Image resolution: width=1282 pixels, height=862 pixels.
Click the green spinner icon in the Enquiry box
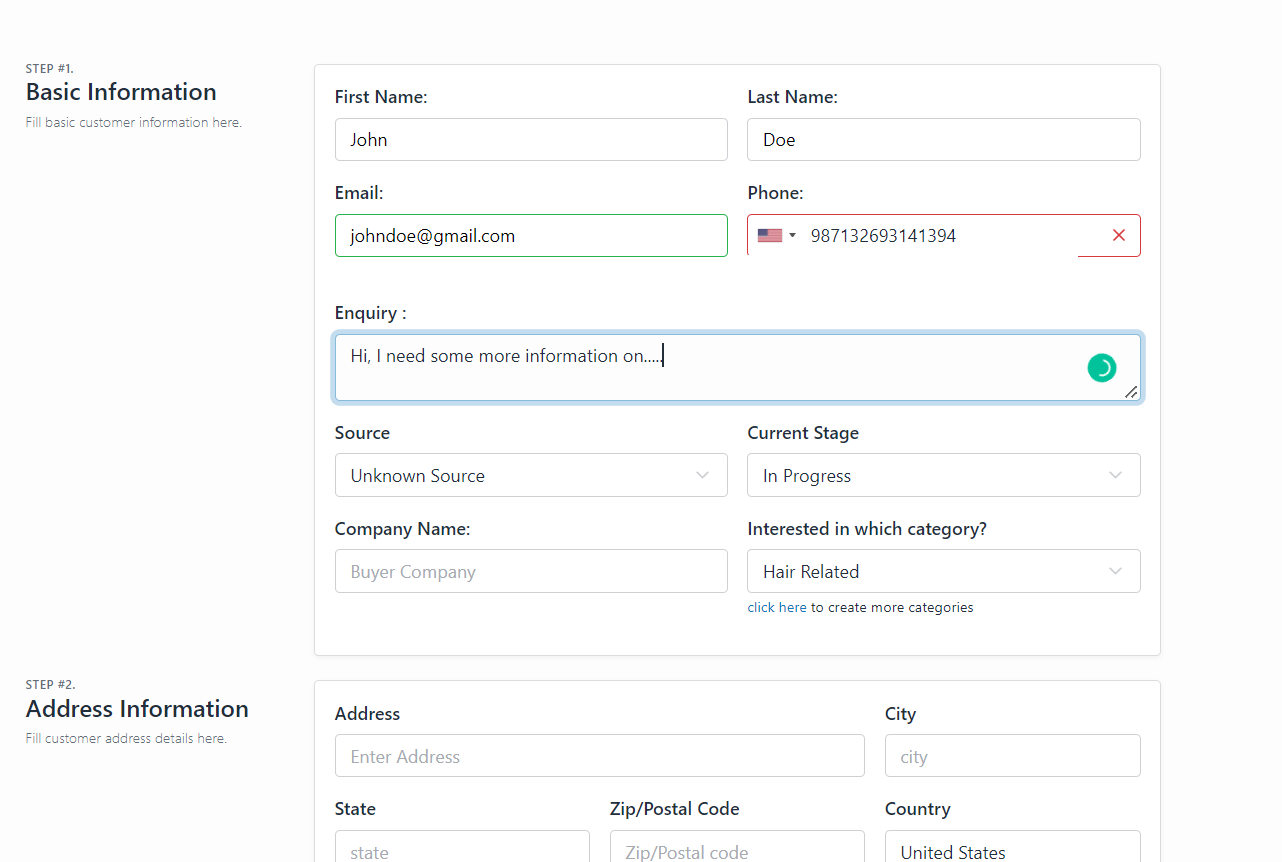click(x=1102, y=367)
